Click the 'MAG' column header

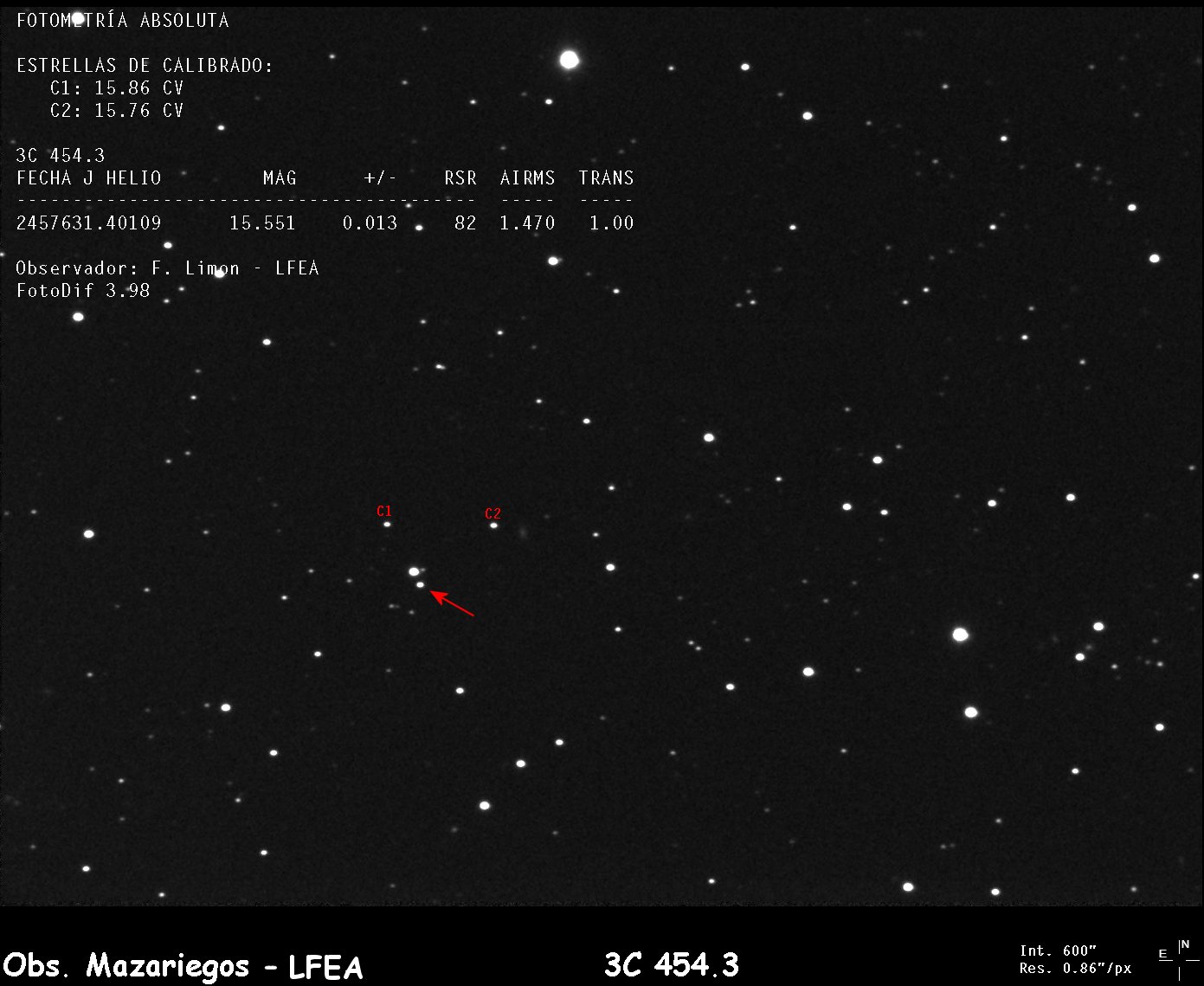[280, 178]
